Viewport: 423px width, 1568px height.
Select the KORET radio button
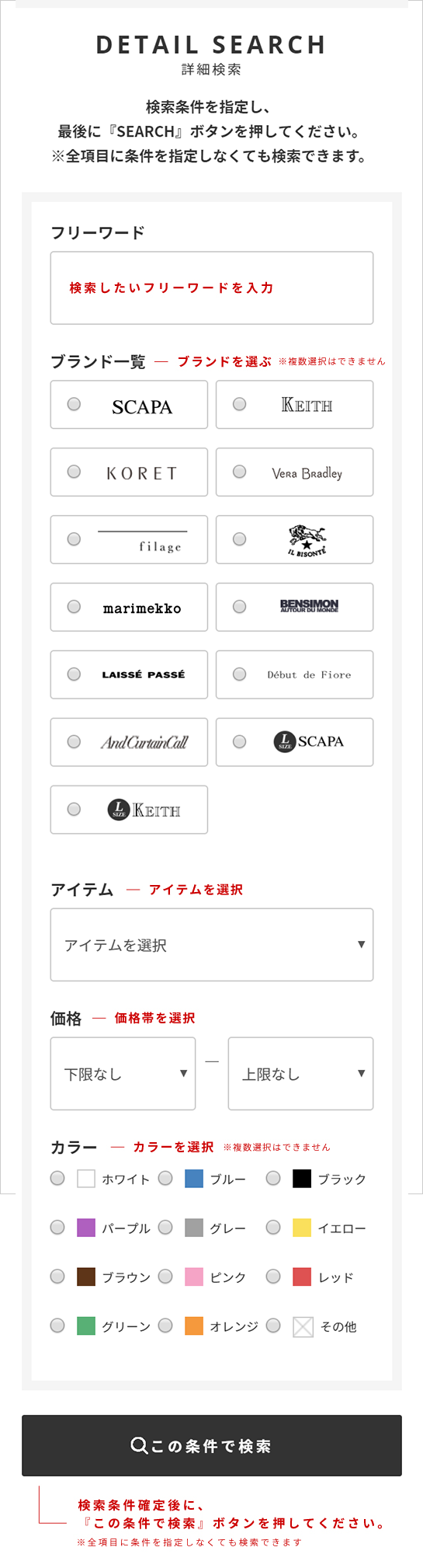74,472
